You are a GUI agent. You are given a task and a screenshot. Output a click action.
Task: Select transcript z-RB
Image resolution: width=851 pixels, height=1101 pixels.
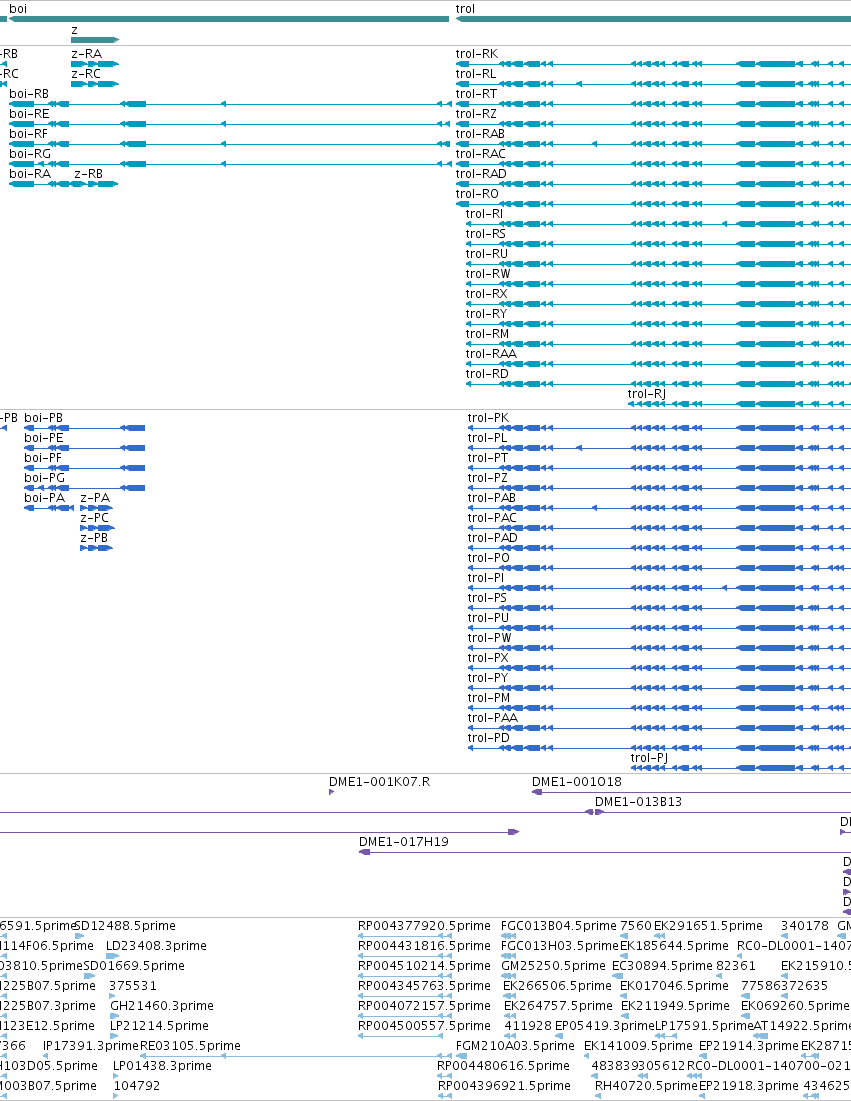pos(95,184)
